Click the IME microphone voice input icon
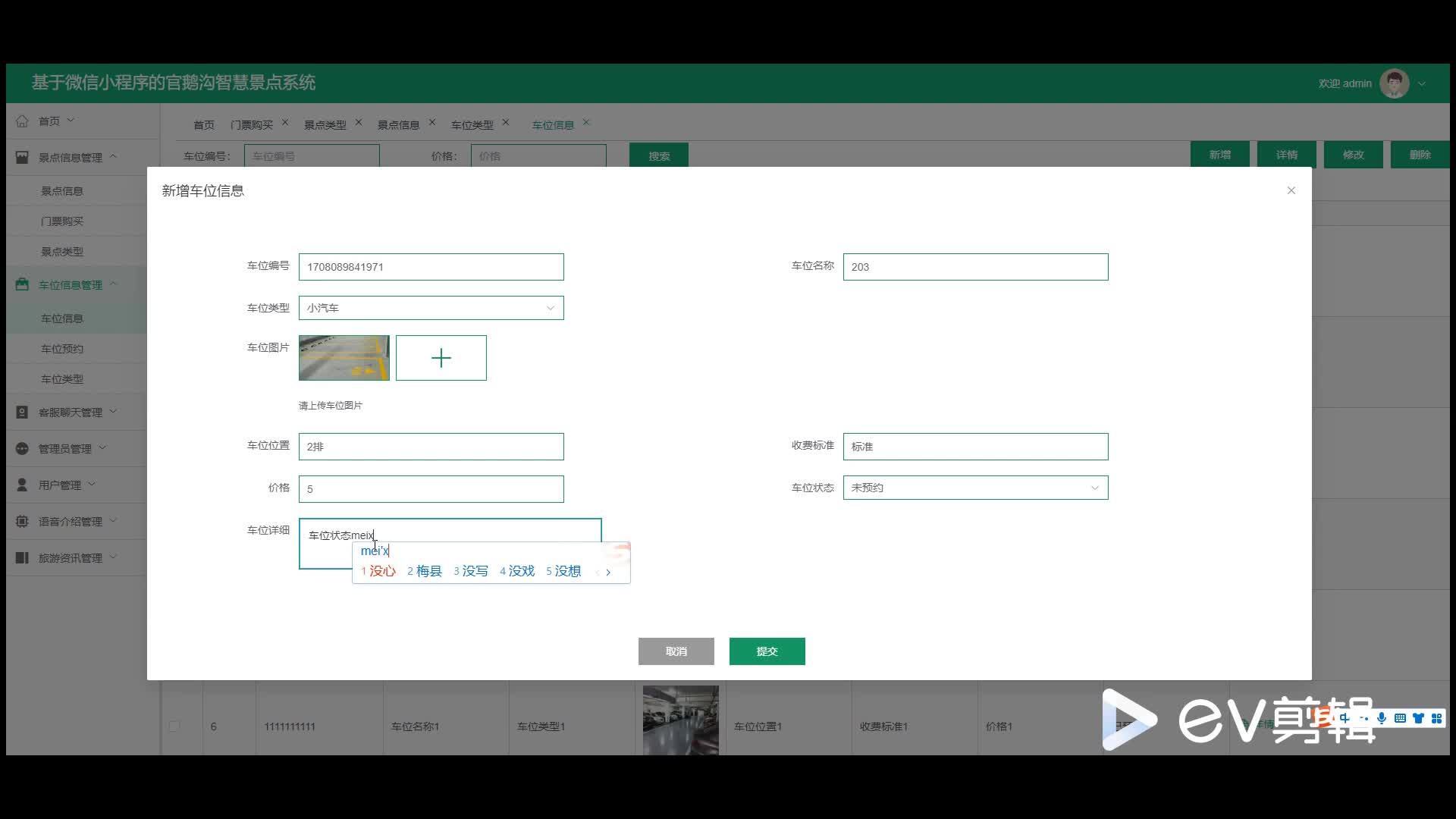Screen dimensions: 1456x819 coord(1382,718)
